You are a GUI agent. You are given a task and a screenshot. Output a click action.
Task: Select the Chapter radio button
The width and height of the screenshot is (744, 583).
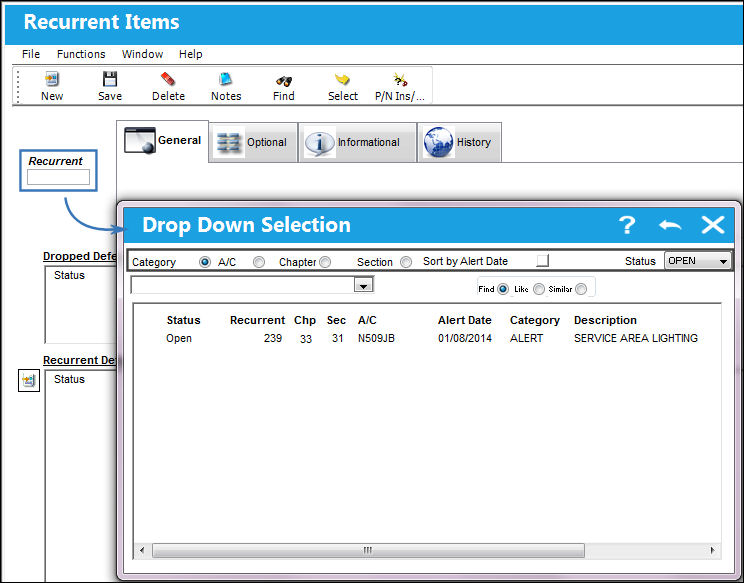325,262
